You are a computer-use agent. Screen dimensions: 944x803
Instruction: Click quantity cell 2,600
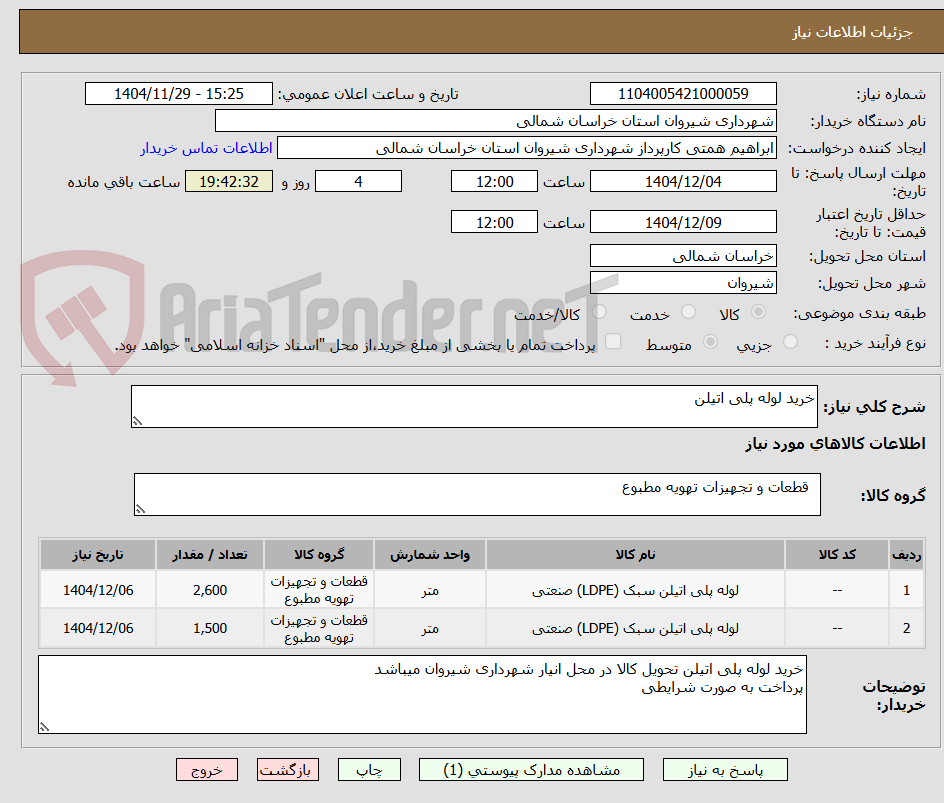[210, 591]
